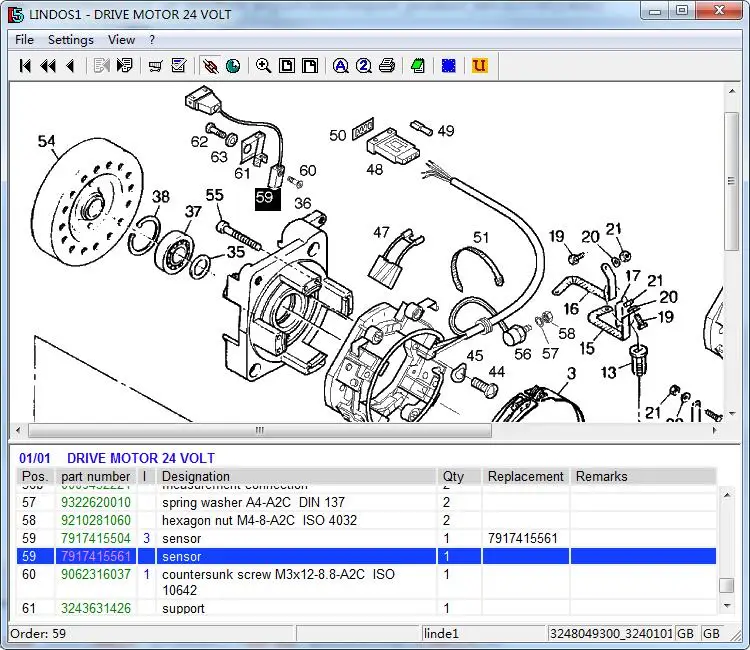Click the checklist icon with checkmark
Viewport: 750px width, 650px height.
179,66
